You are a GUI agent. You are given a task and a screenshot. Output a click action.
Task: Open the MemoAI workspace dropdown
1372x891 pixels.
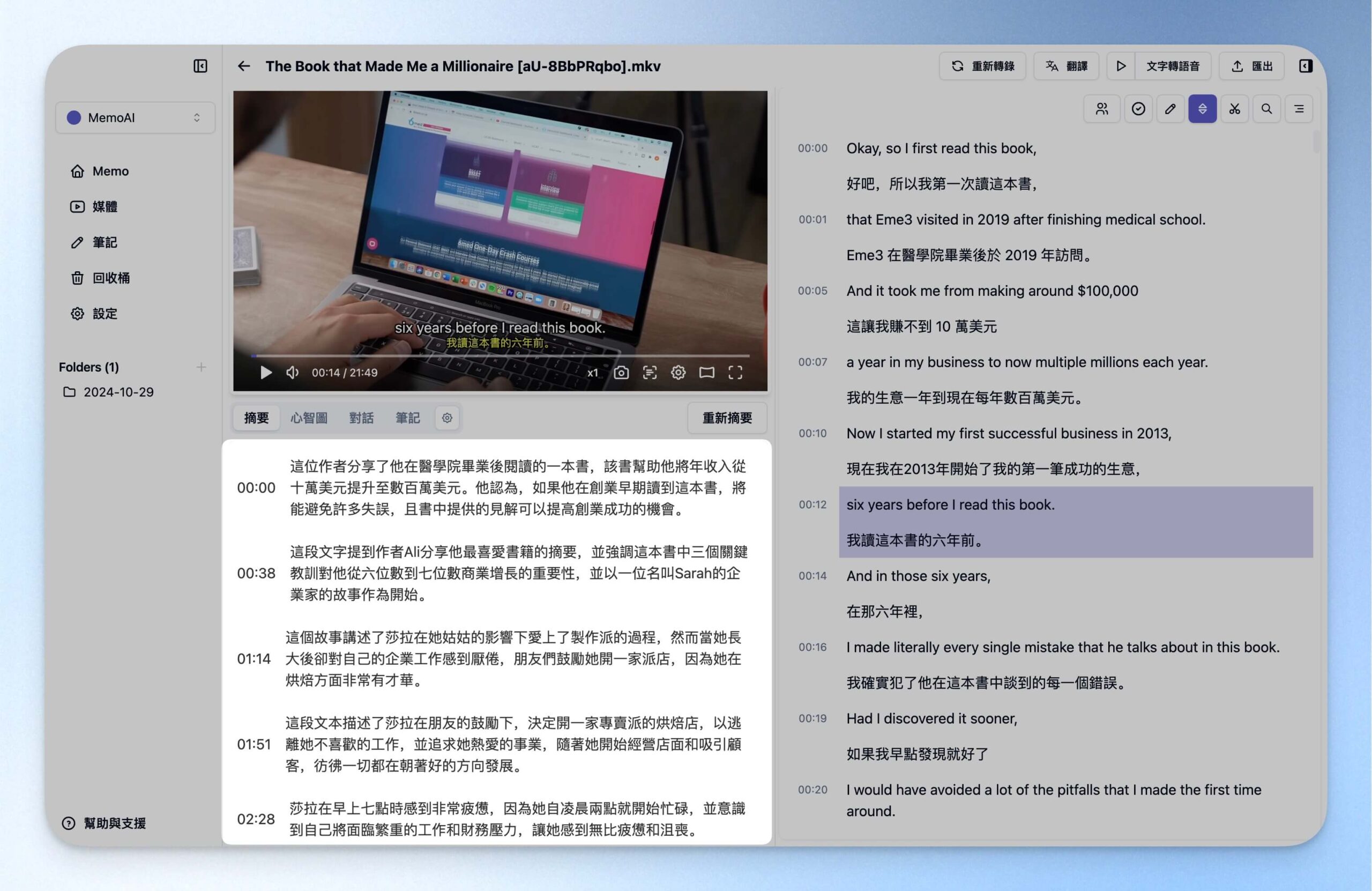(136, 117)
